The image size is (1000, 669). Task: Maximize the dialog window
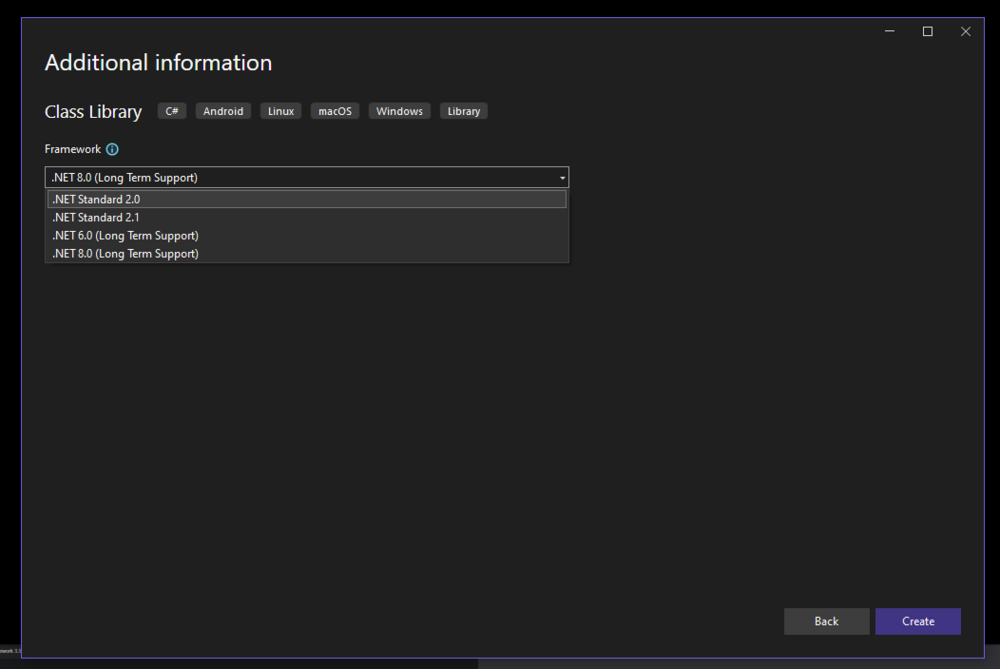coord(927,31)
